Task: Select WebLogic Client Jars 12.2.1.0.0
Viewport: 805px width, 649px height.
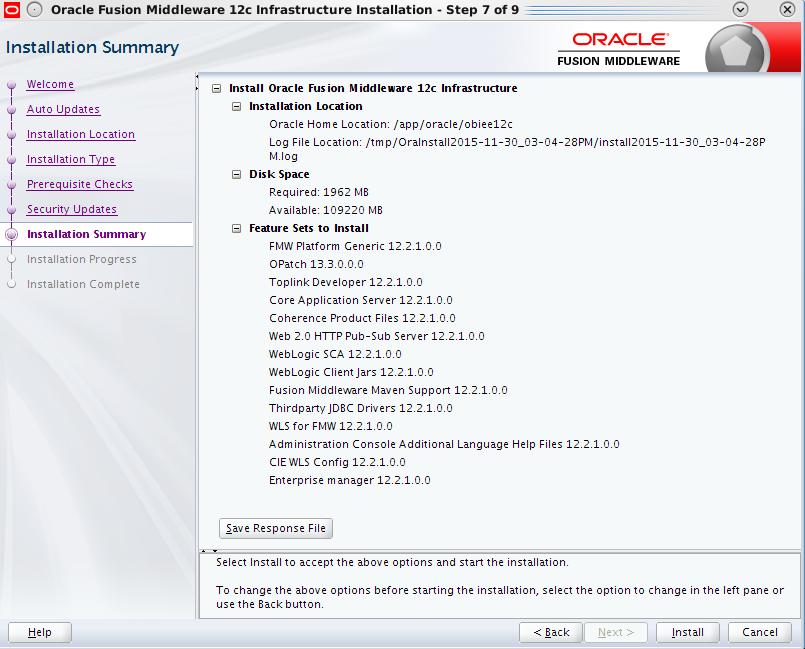Action: click(x=351, y=372)
